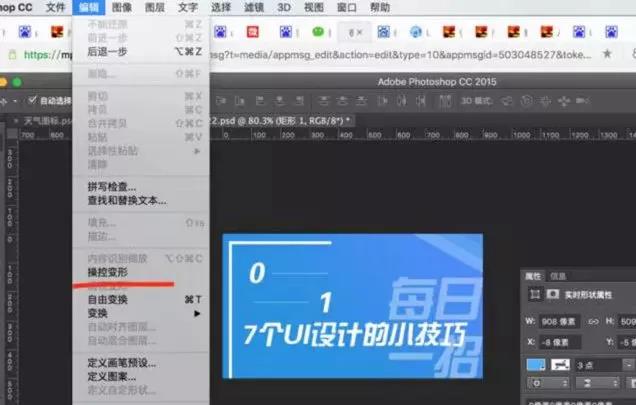Expand the 选择性粘贴 submenu arrow

coord(197,151)
